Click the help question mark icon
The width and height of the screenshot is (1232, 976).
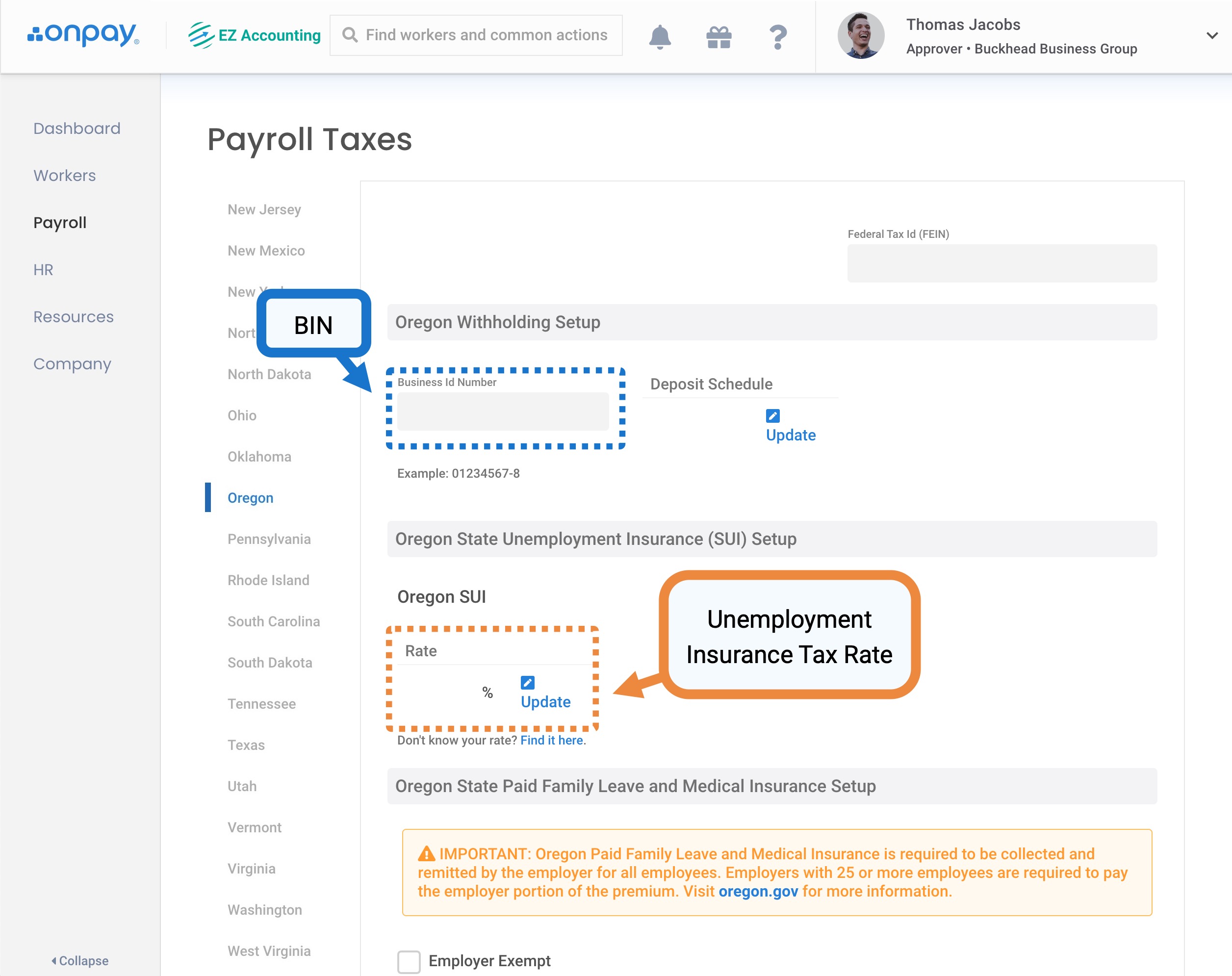[x=778, y=37]
